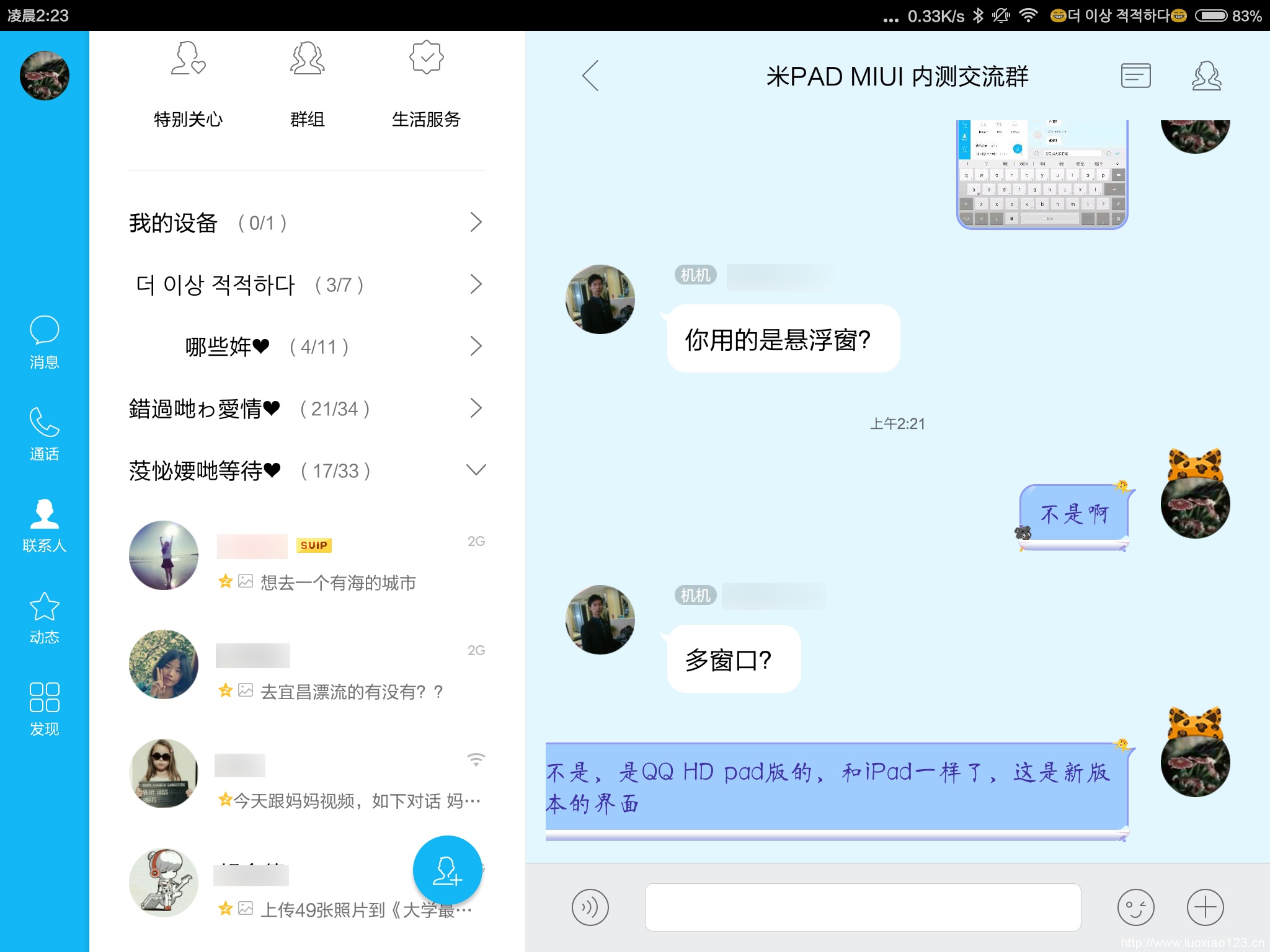The width and height of the screenshot is (1270, 952).
Task: Open the shared keyboard screenshot image
Action: point(1042,174)
